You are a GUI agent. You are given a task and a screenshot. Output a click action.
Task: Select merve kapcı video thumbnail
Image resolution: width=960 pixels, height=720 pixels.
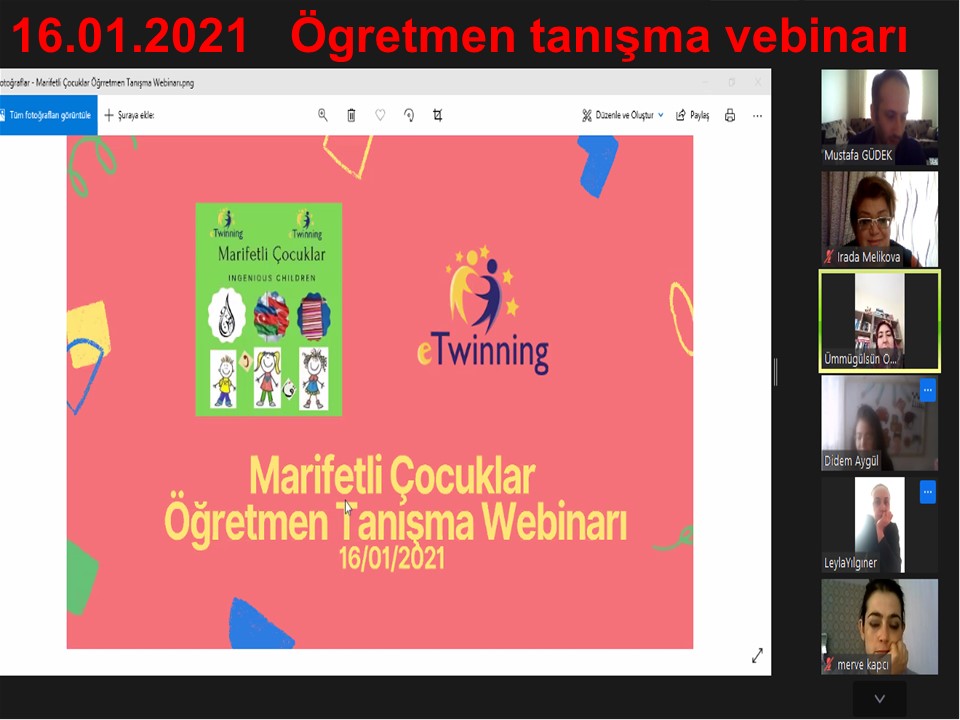point(879,626)
